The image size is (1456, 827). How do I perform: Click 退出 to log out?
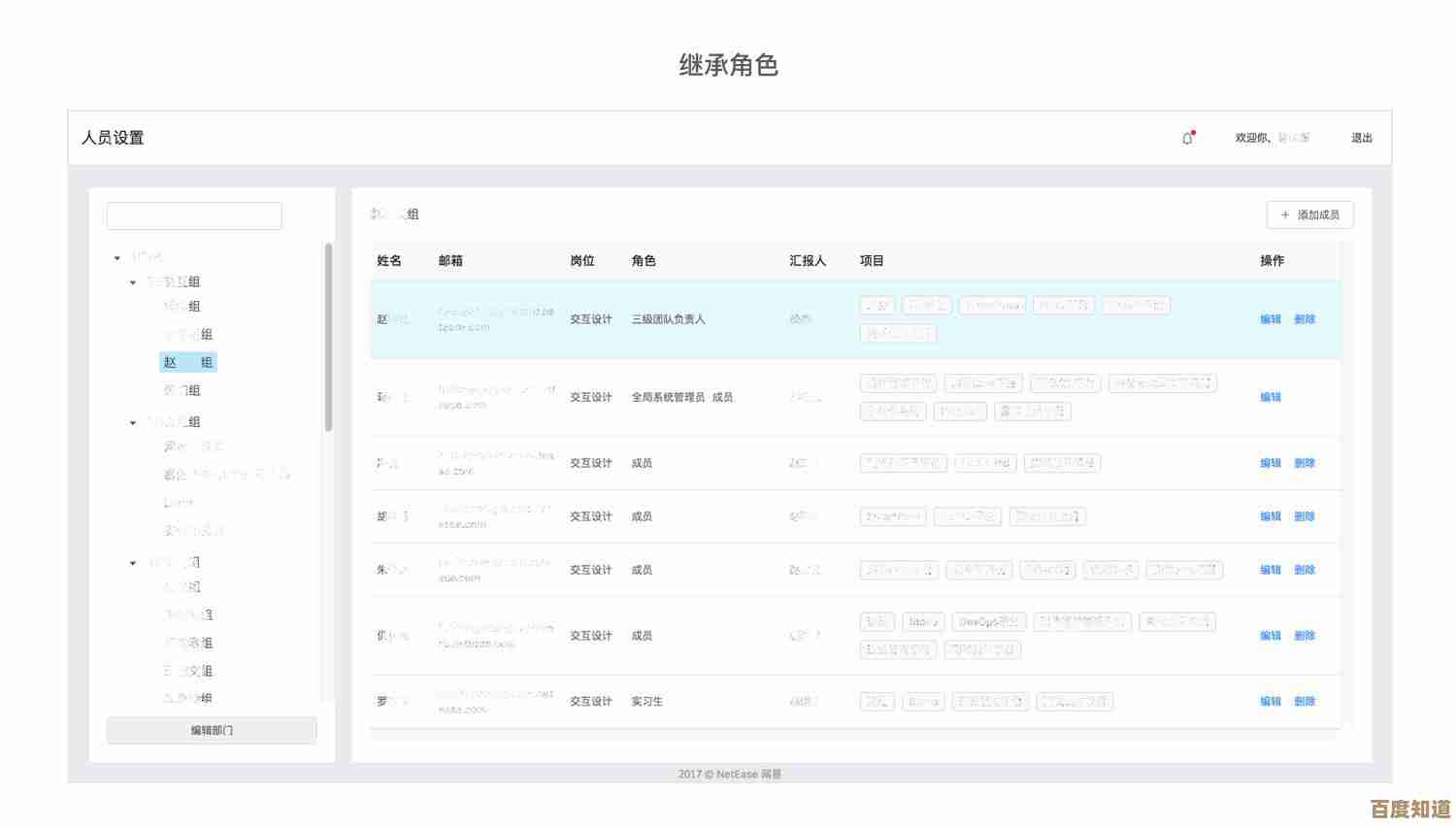(1361, 138)
